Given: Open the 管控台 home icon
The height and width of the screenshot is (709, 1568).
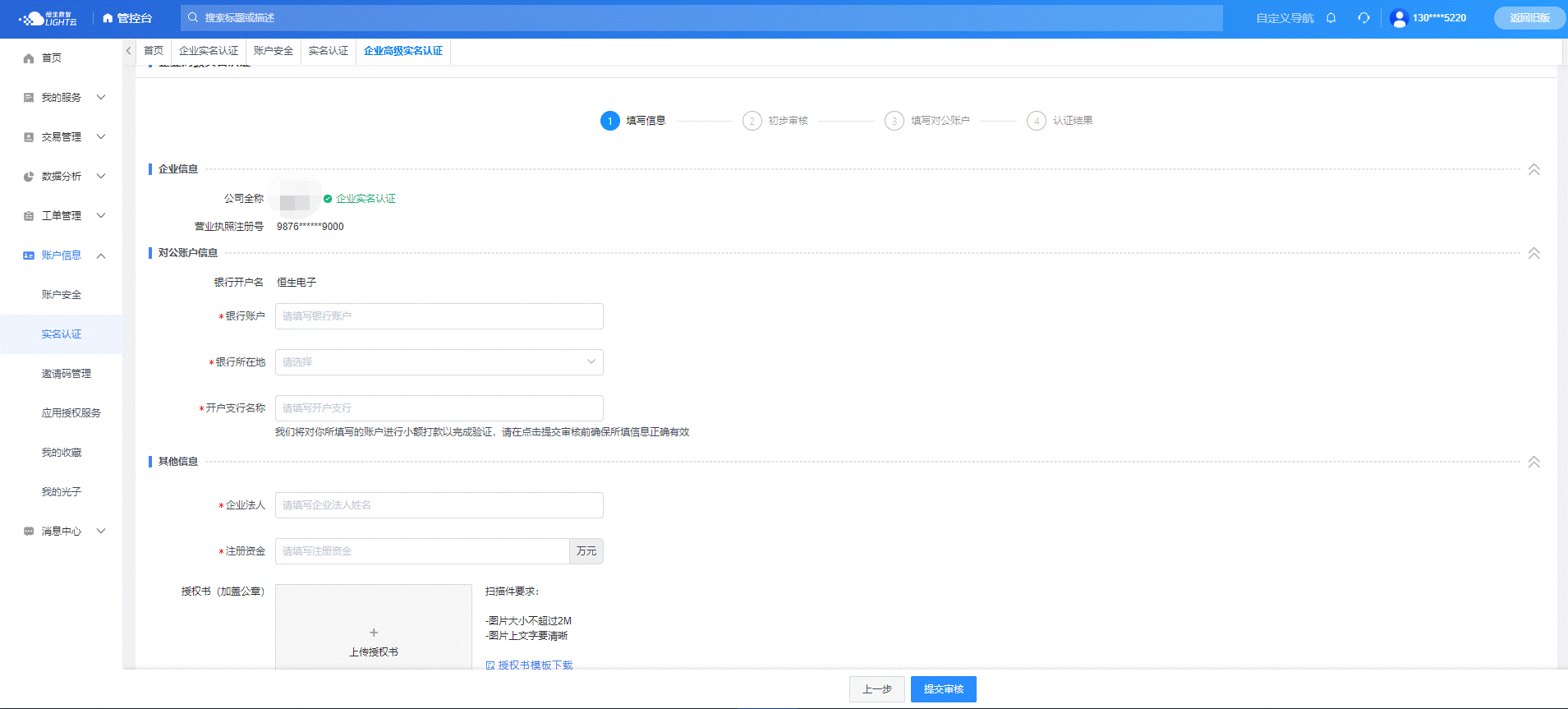Looking at the screenshot, I should [108, 18].
